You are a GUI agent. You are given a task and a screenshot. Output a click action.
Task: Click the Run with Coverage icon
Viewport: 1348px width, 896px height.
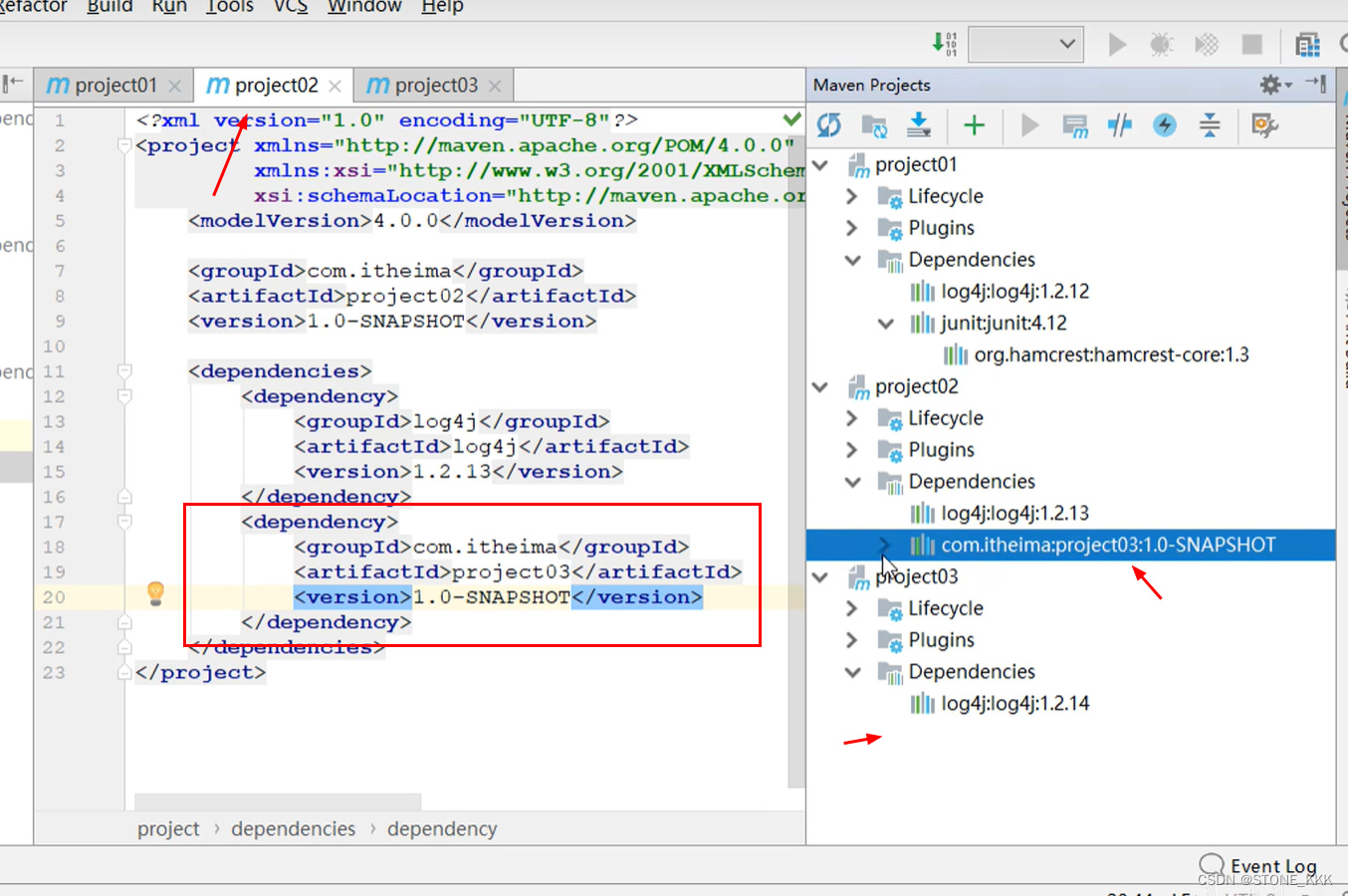[x=1207, y=44]
